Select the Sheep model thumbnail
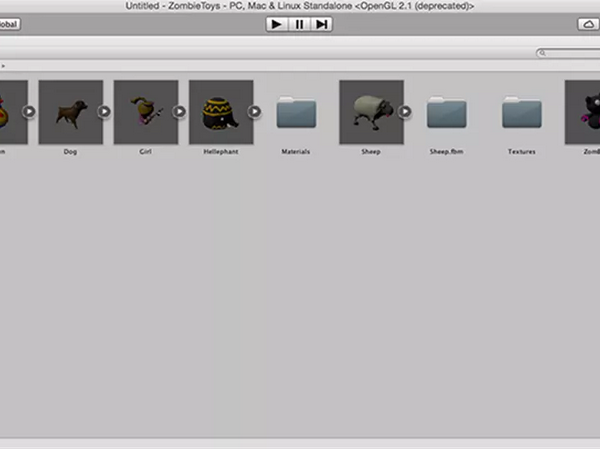The image size is (600, 450). [372, 112]
